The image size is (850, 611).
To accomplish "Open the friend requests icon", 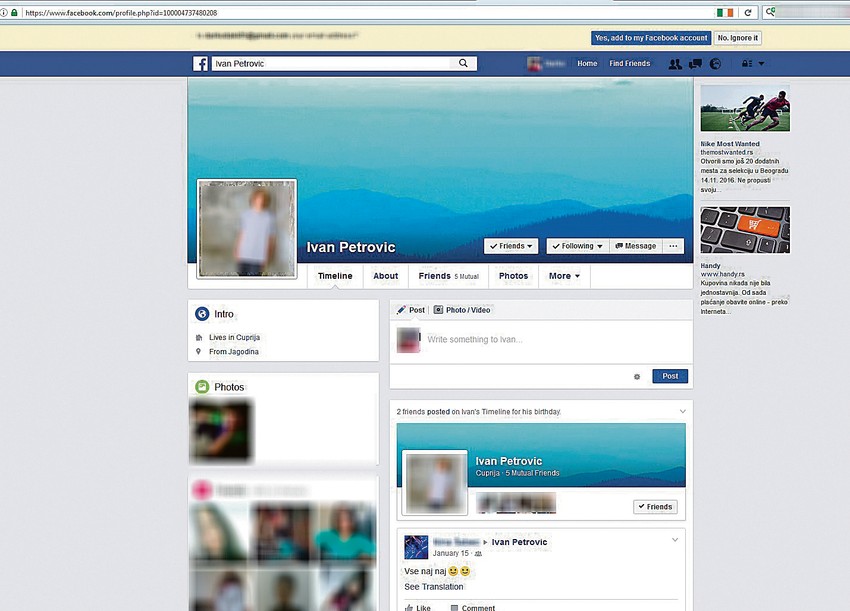I will coord(675,64).
